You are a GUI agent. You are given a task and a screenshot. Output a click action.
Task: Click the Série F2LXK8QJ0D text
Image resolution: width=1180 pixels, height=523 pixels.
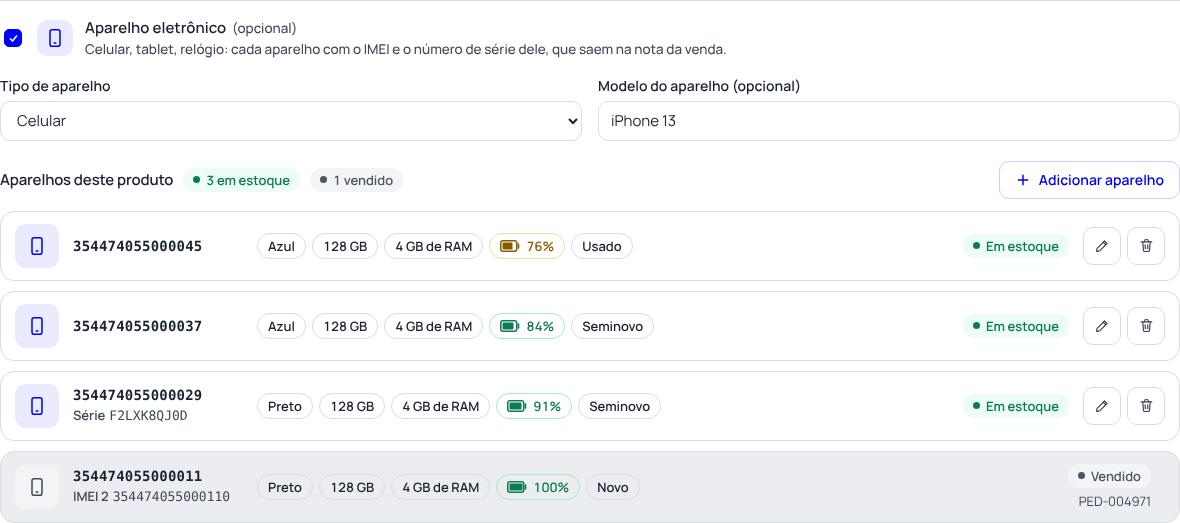[x=129, y=415]
